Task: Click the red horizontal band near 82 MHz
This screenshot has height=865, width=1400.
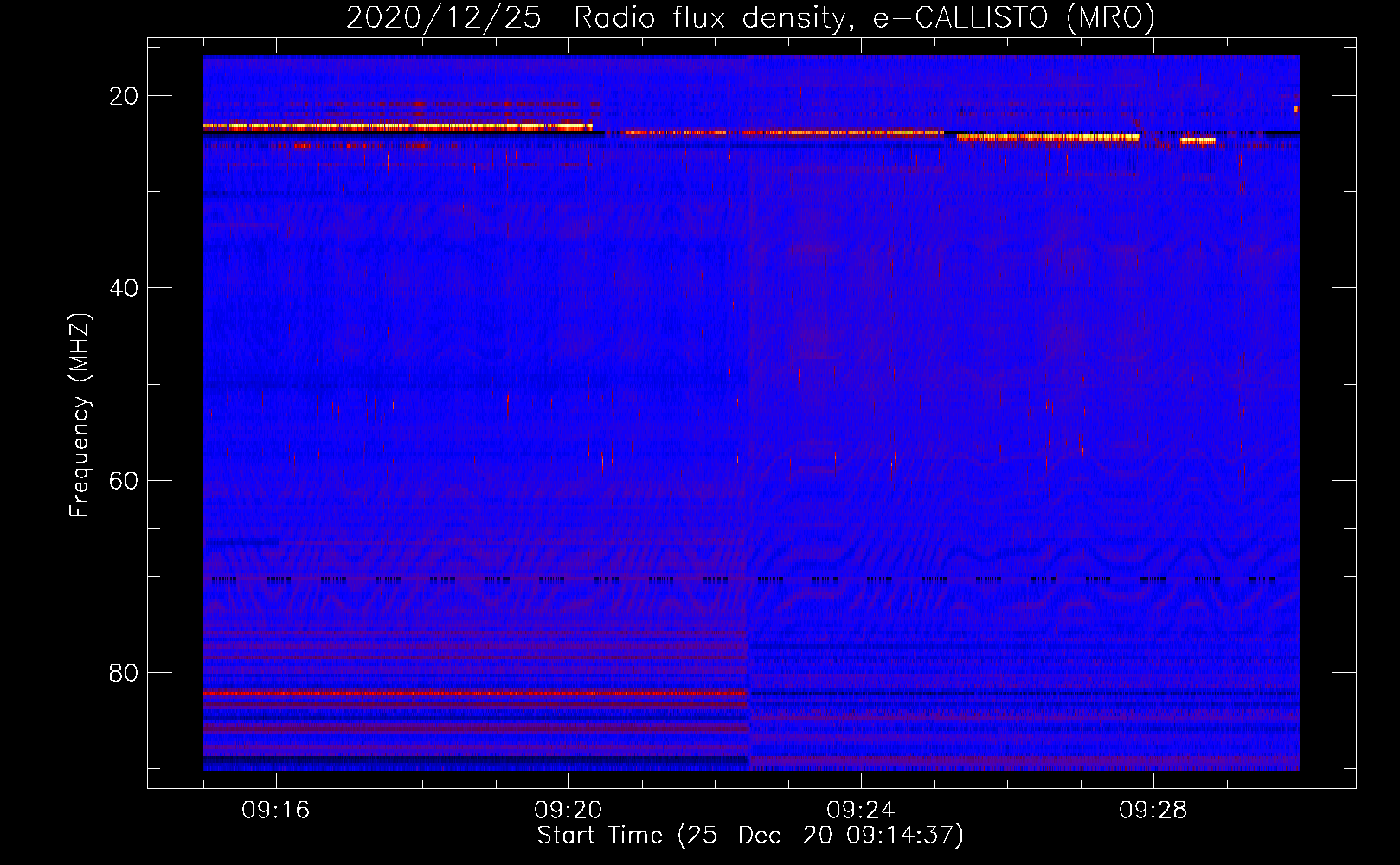Action: pos(475,694)
